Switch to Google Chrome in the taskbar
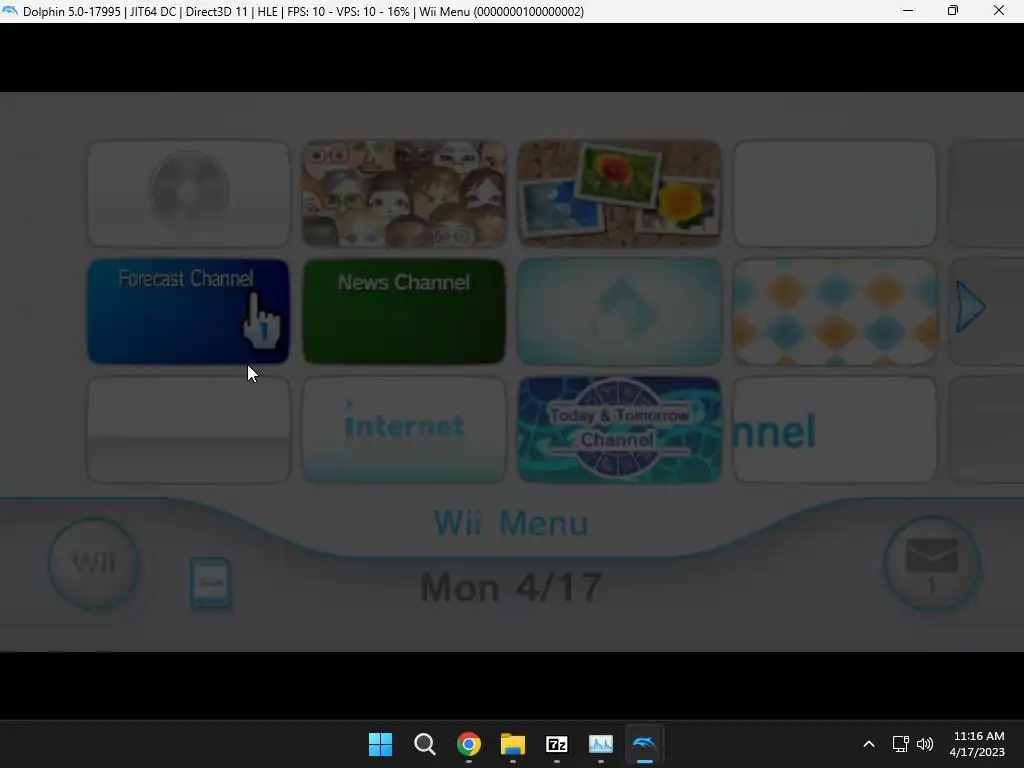The width and height of the screenshot is (1024, 768). (x=468, y=744)
